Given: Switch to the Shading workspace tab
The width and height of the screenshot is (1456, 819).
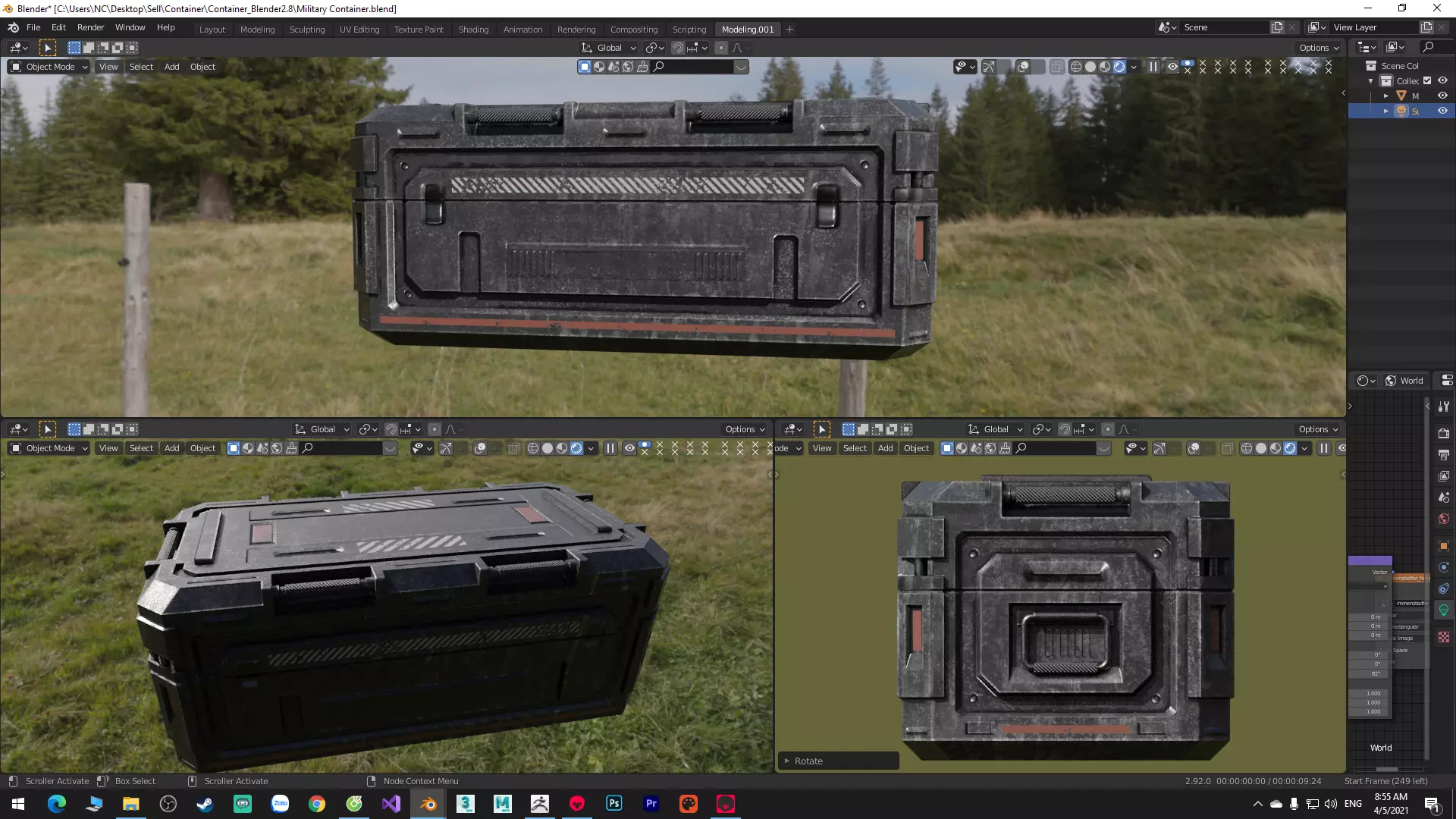Looking at the screenshot, I should pyautogui.click(x=473, y=30).
